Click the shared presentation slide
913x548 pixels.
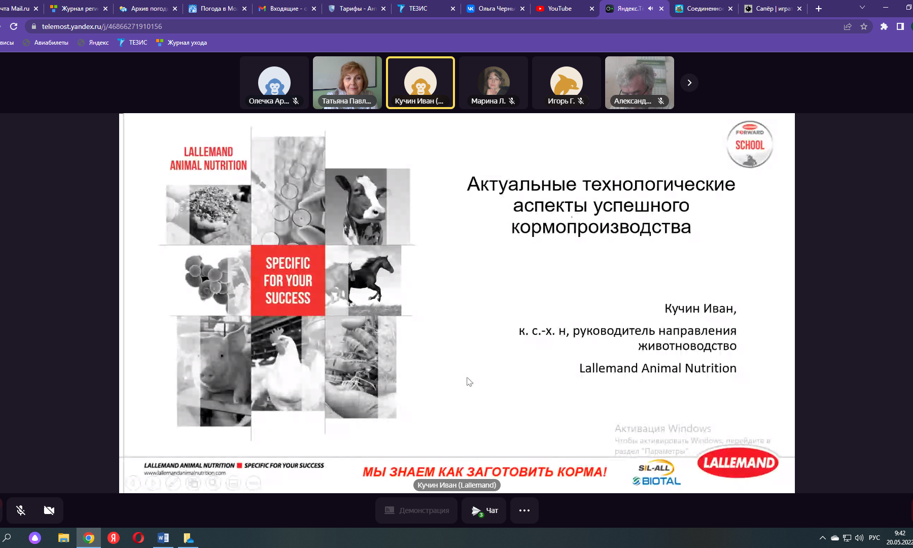(x=456, y=303)
